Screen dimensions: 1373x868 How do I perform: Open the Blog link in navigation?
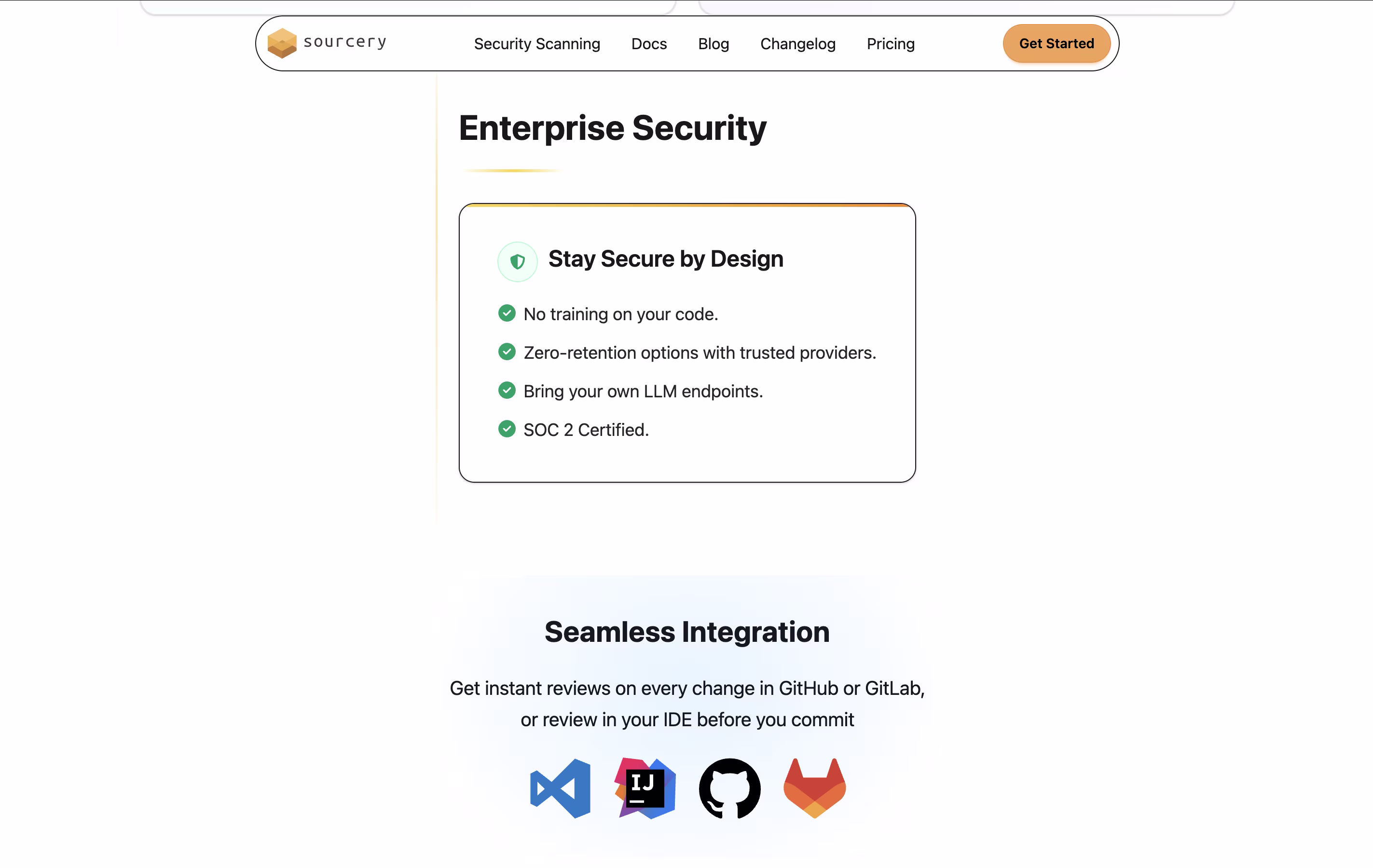point(714,44)
